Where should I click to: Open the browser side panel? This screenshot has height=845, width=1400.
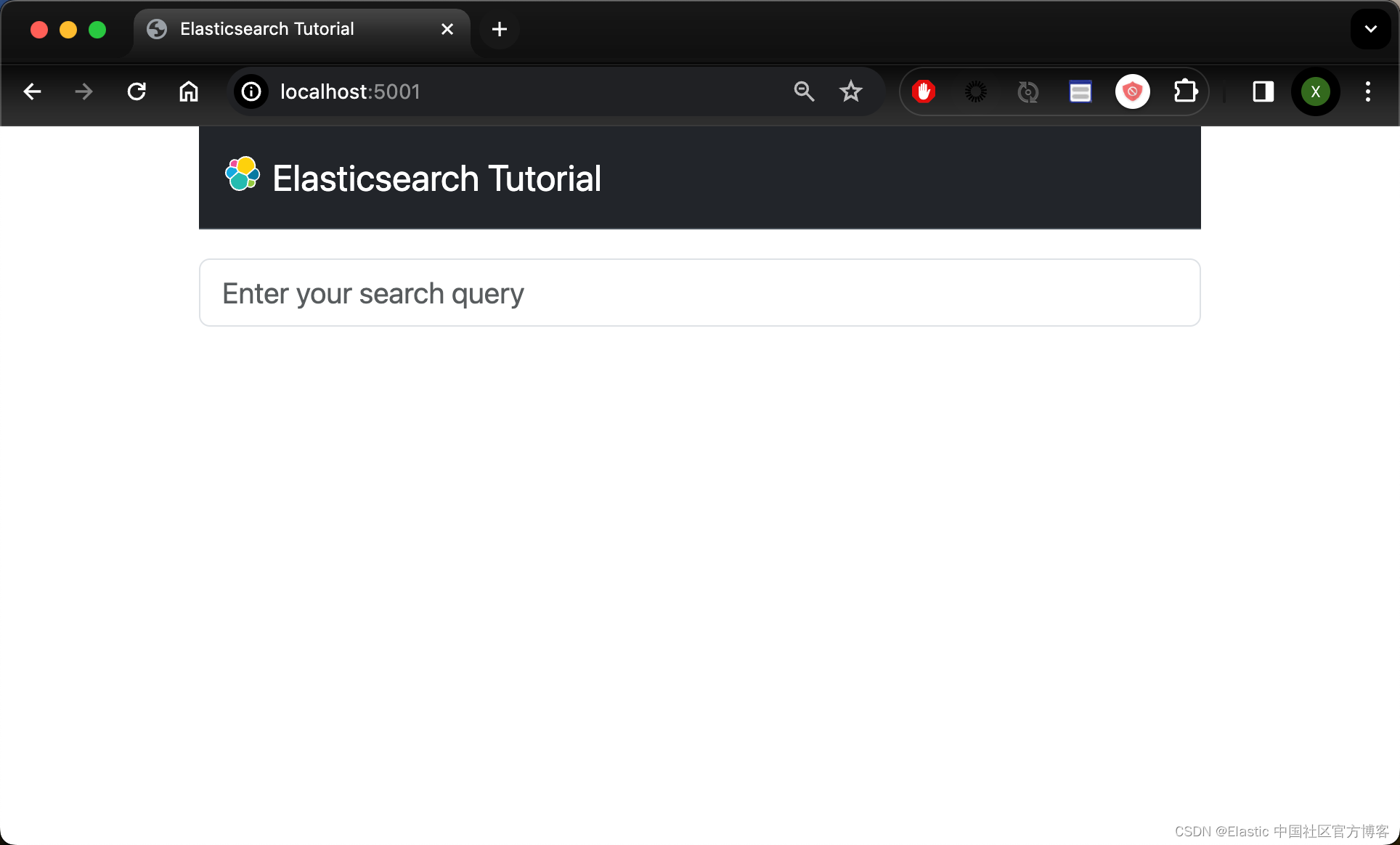point(1263,91)
